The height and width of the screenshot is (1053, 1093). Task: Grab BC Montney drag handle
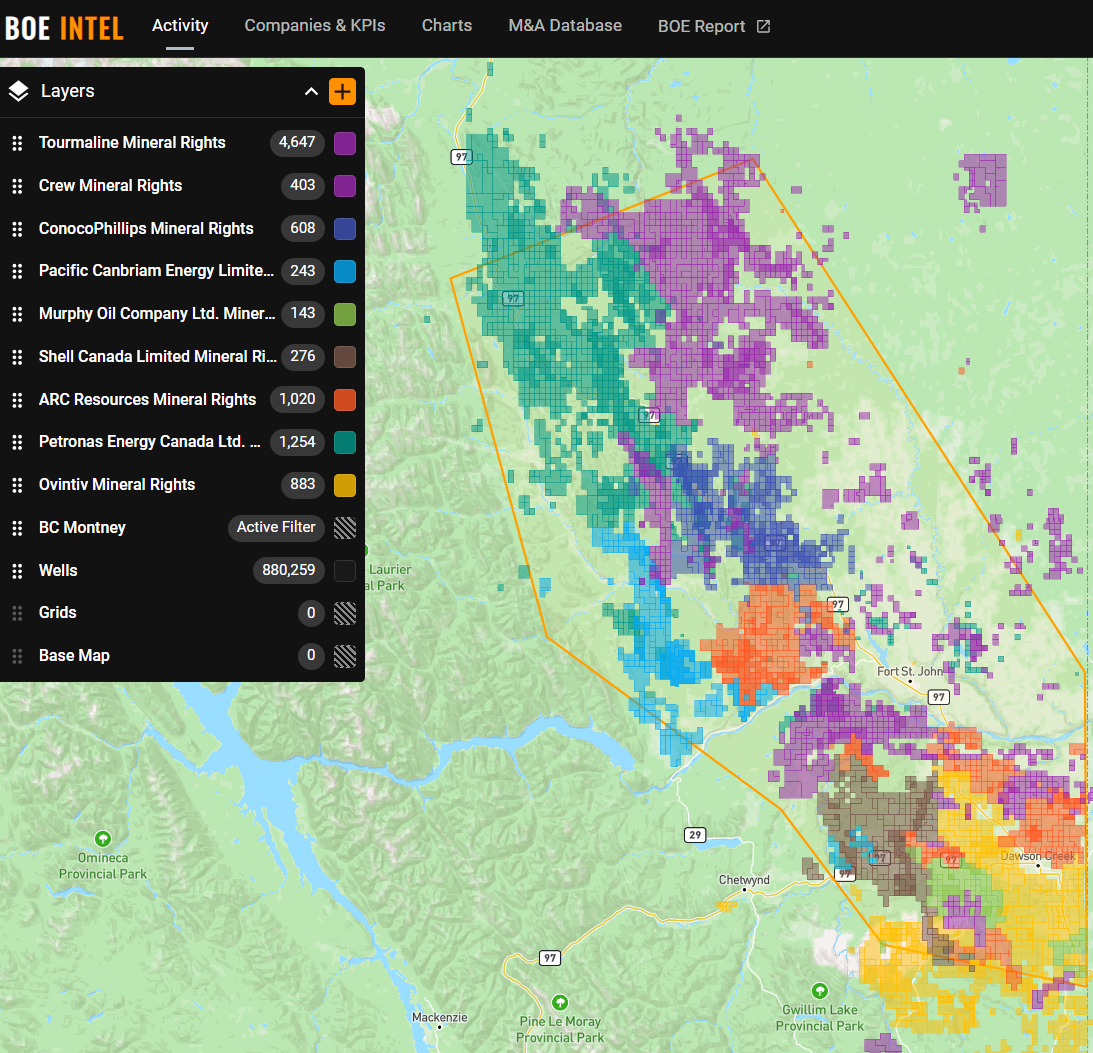[17, 528]
